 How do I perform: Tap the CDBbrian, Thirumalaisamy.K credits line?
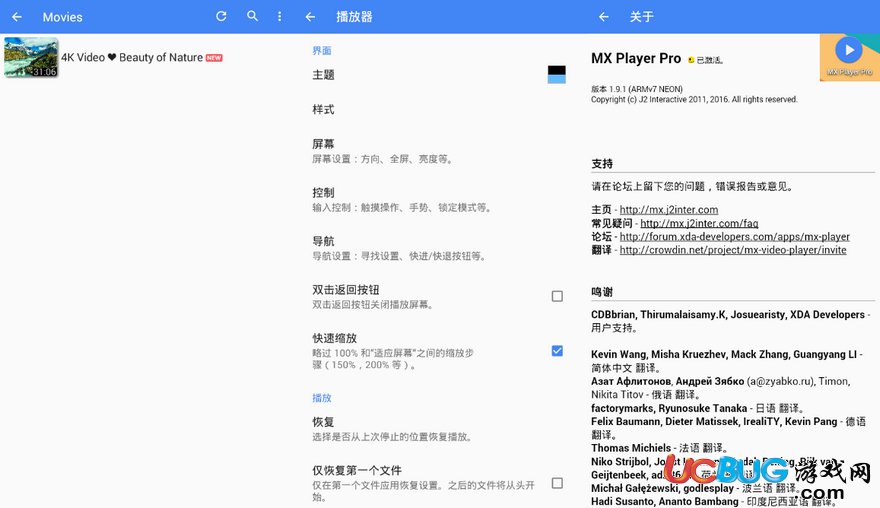coord(731,321)
